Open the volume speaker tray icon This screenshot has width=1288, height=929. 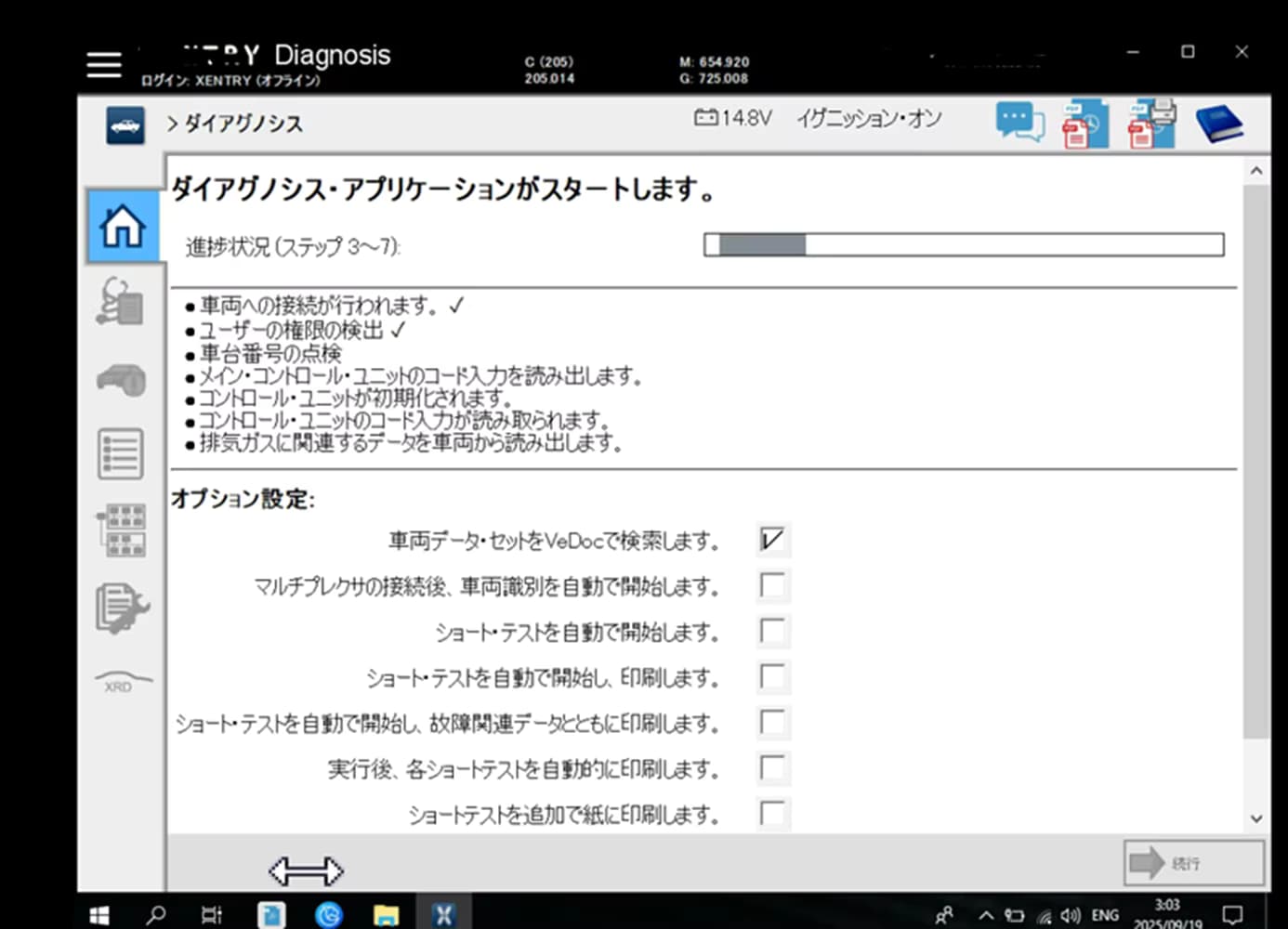[1071, 916]
